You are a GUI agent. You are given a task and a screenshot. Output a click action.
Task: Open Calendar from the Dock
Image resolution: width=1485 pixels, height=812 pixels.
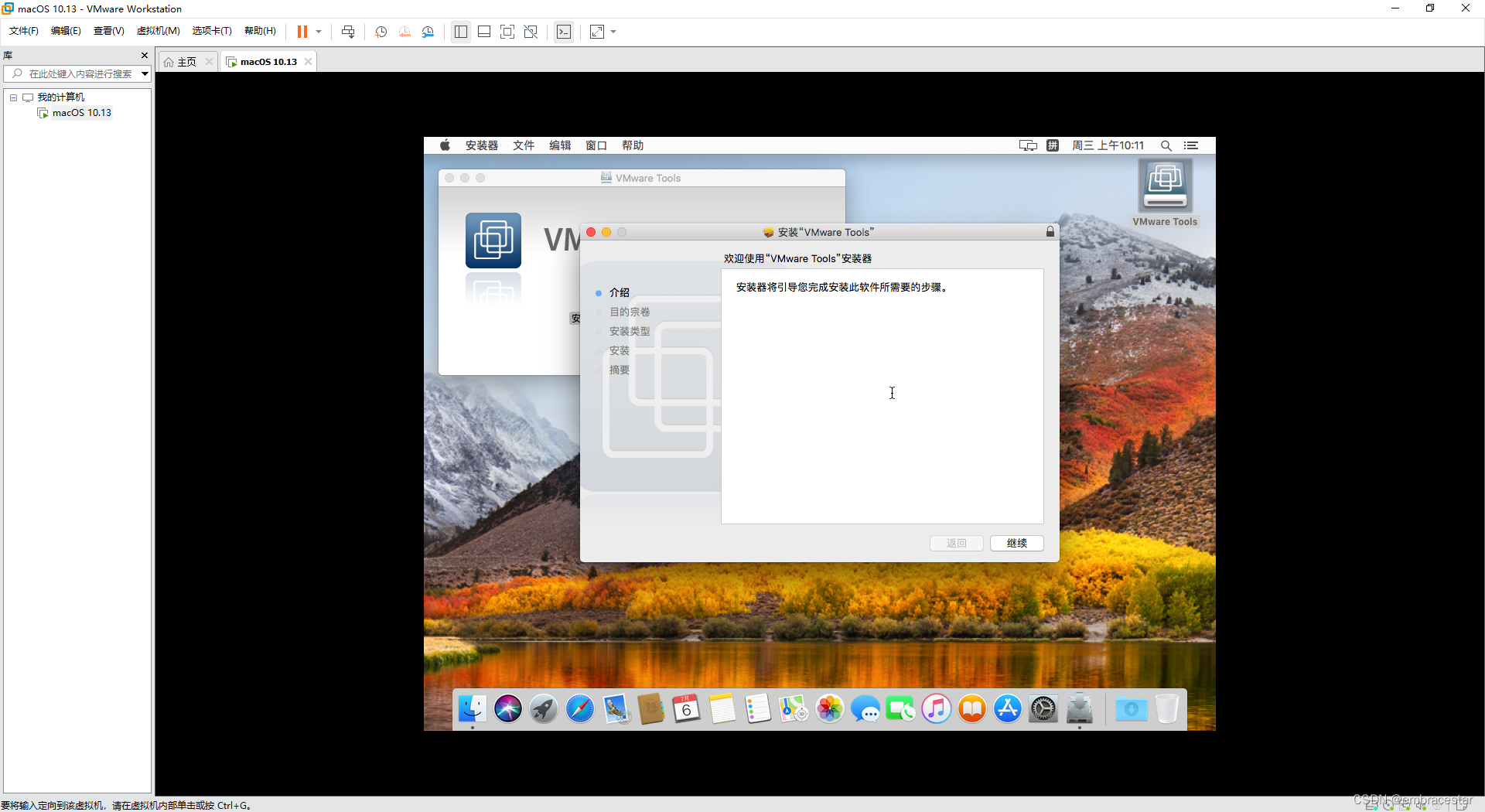point(686,708)
